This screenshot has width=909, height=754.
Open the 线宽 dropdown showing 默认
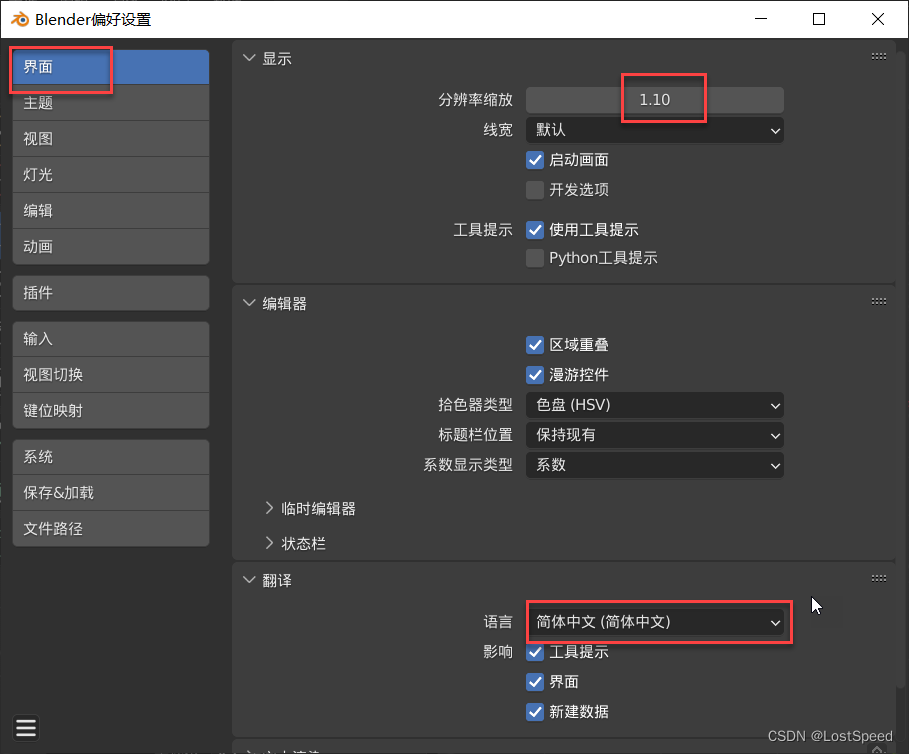click(x=655, y=130)
